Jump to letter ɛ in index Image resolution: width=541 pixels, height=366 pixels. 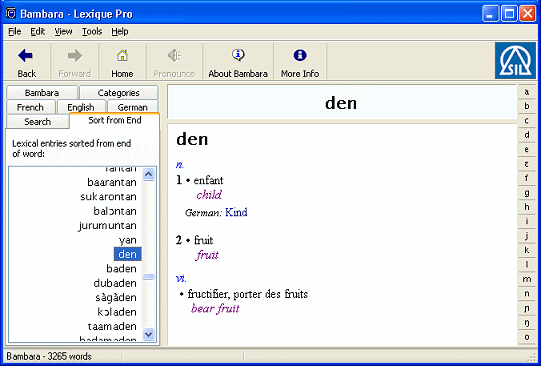pos(527,164)
